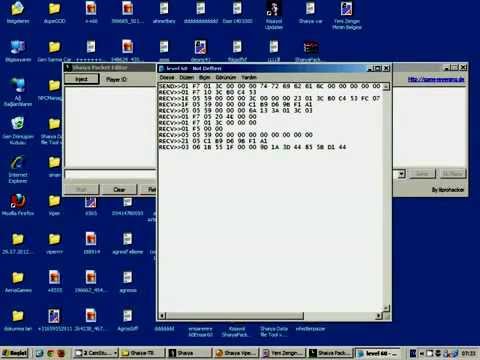Switch to the Shaiya Pack taskbar button
Viewport: 480px width, 360px height.
[330, 353]
